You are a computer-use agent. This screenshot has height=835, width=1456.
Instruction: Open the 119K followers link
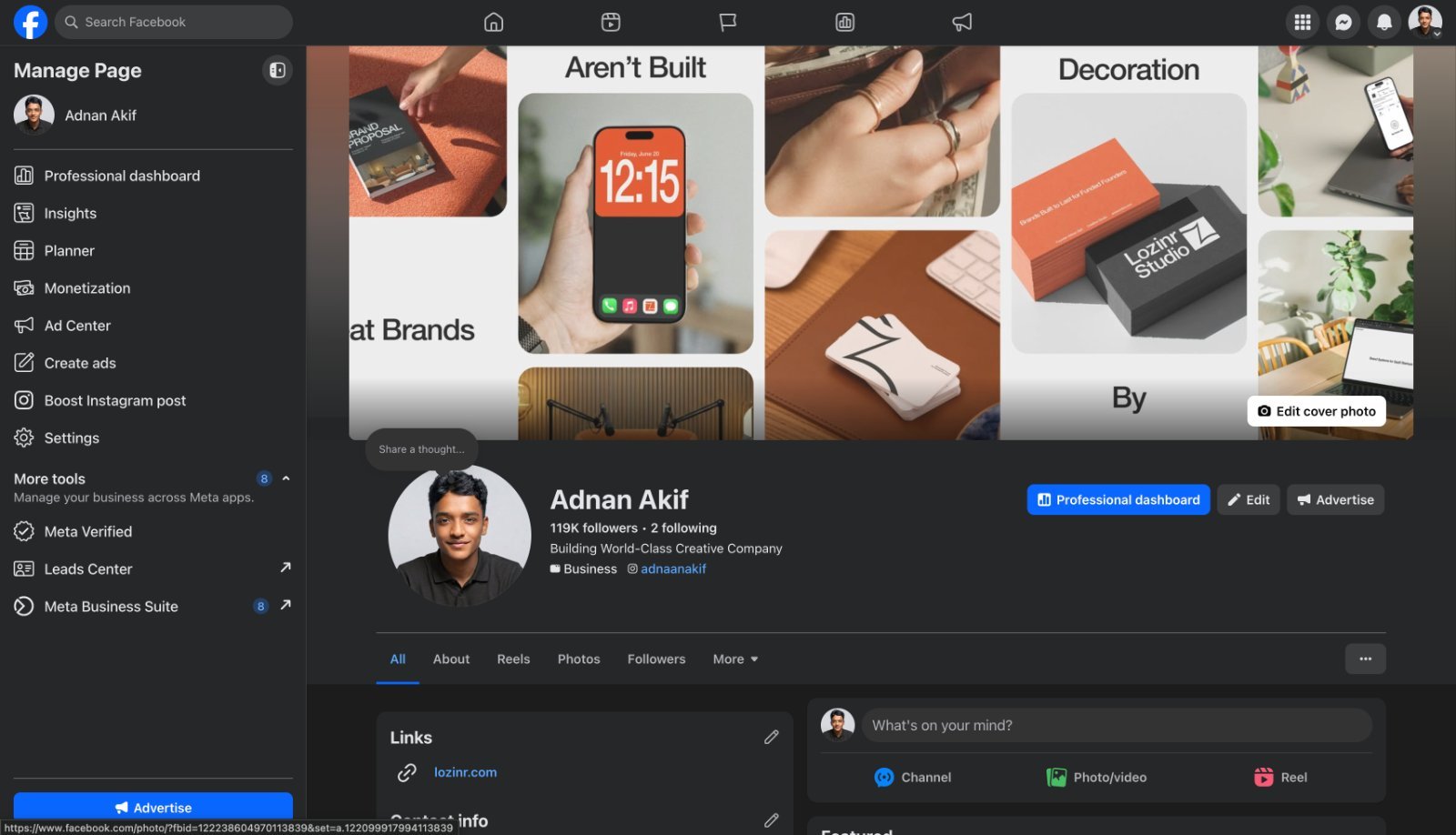pos(593,528)
